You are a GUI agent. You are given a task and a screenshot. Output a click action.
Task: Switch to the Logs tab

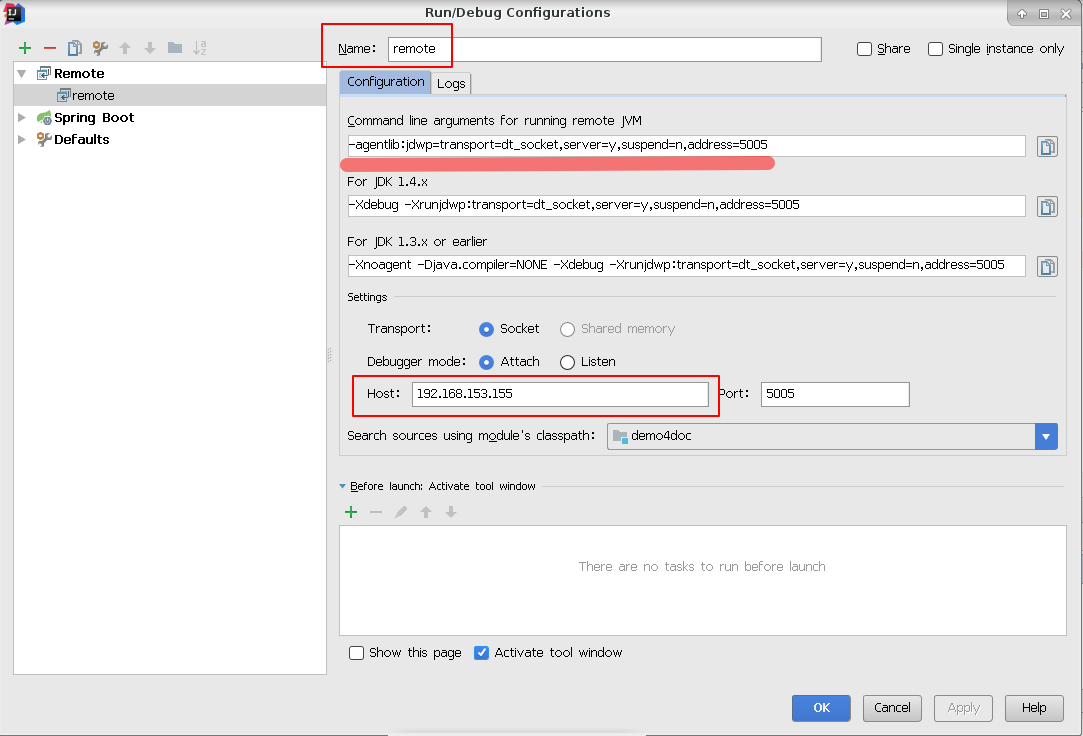coord(451,83)
